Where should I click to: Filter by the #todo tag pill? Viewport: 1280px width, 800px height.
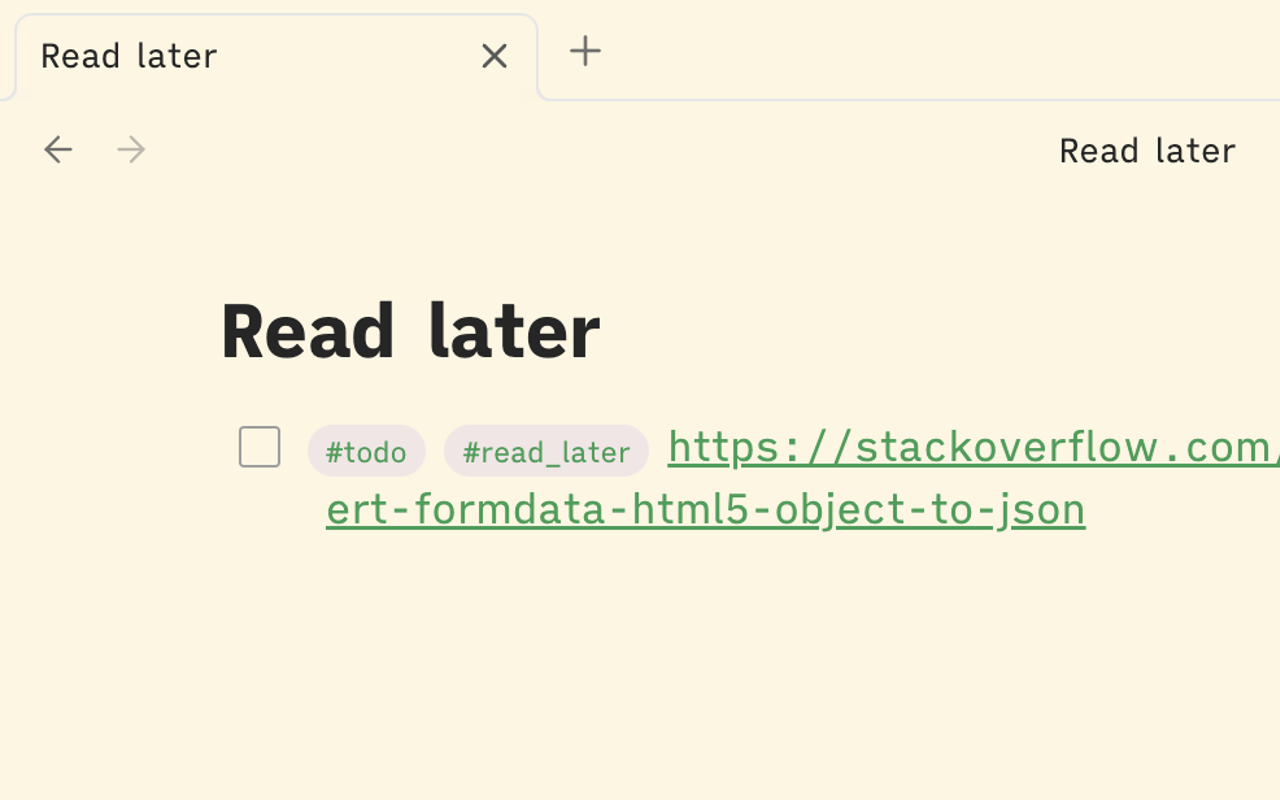[366, 450]
